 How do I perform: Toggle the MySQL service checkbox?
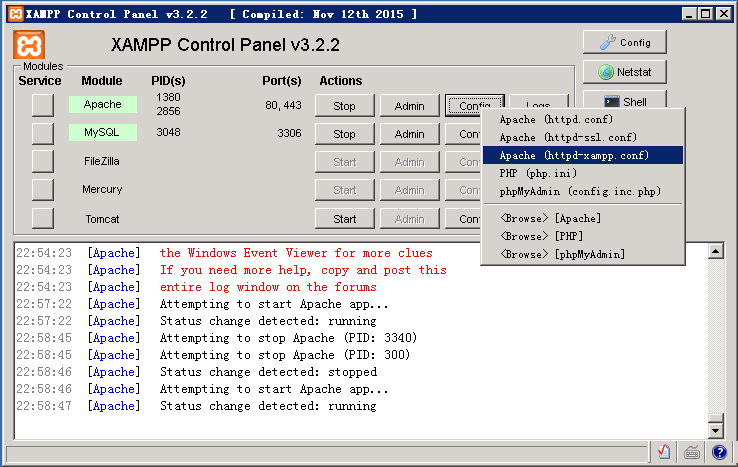(43, 133)
